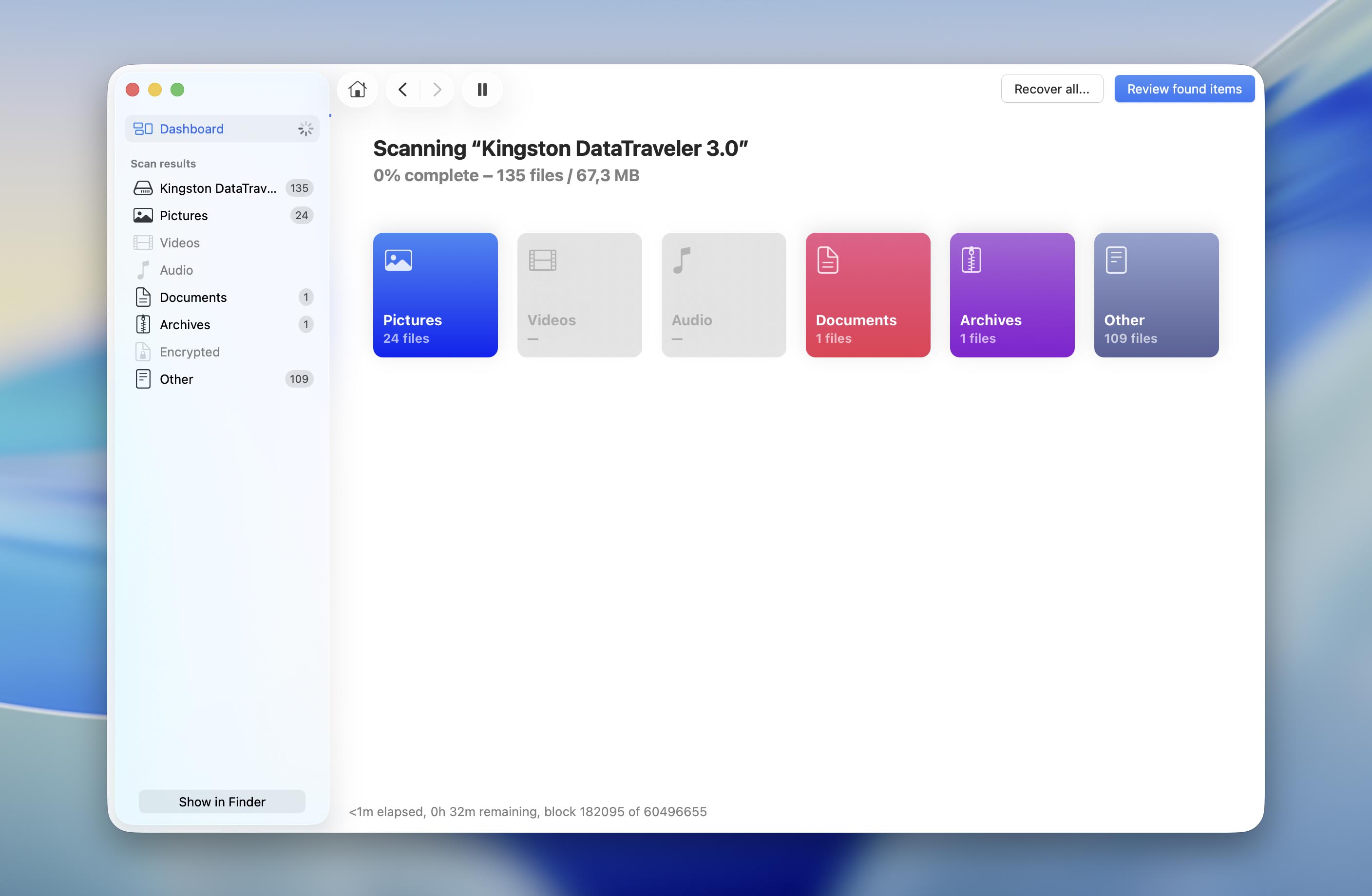
Task: Click the count badge beside Documents
Action: click(x=306, y=298)
